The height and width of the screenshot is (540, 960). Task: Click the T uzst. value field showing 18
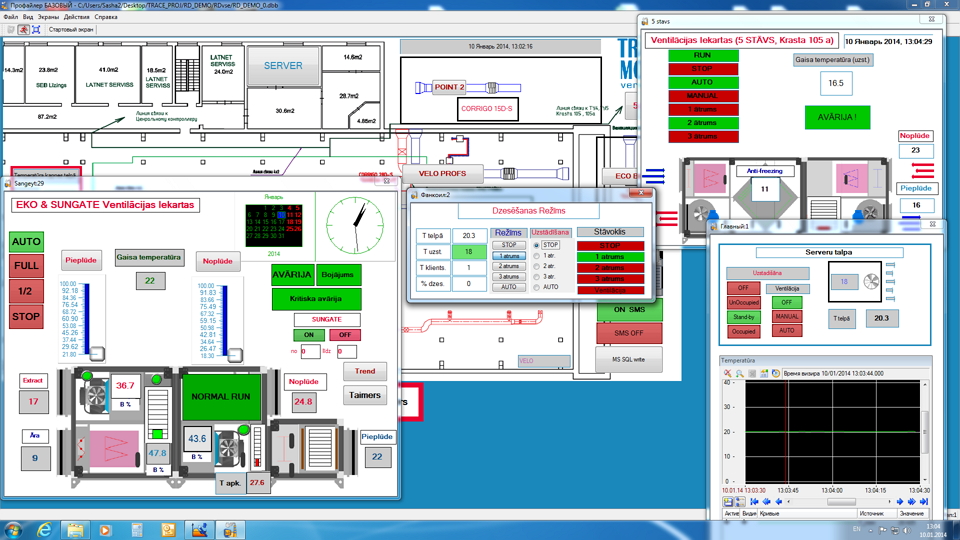pos(469,252)
